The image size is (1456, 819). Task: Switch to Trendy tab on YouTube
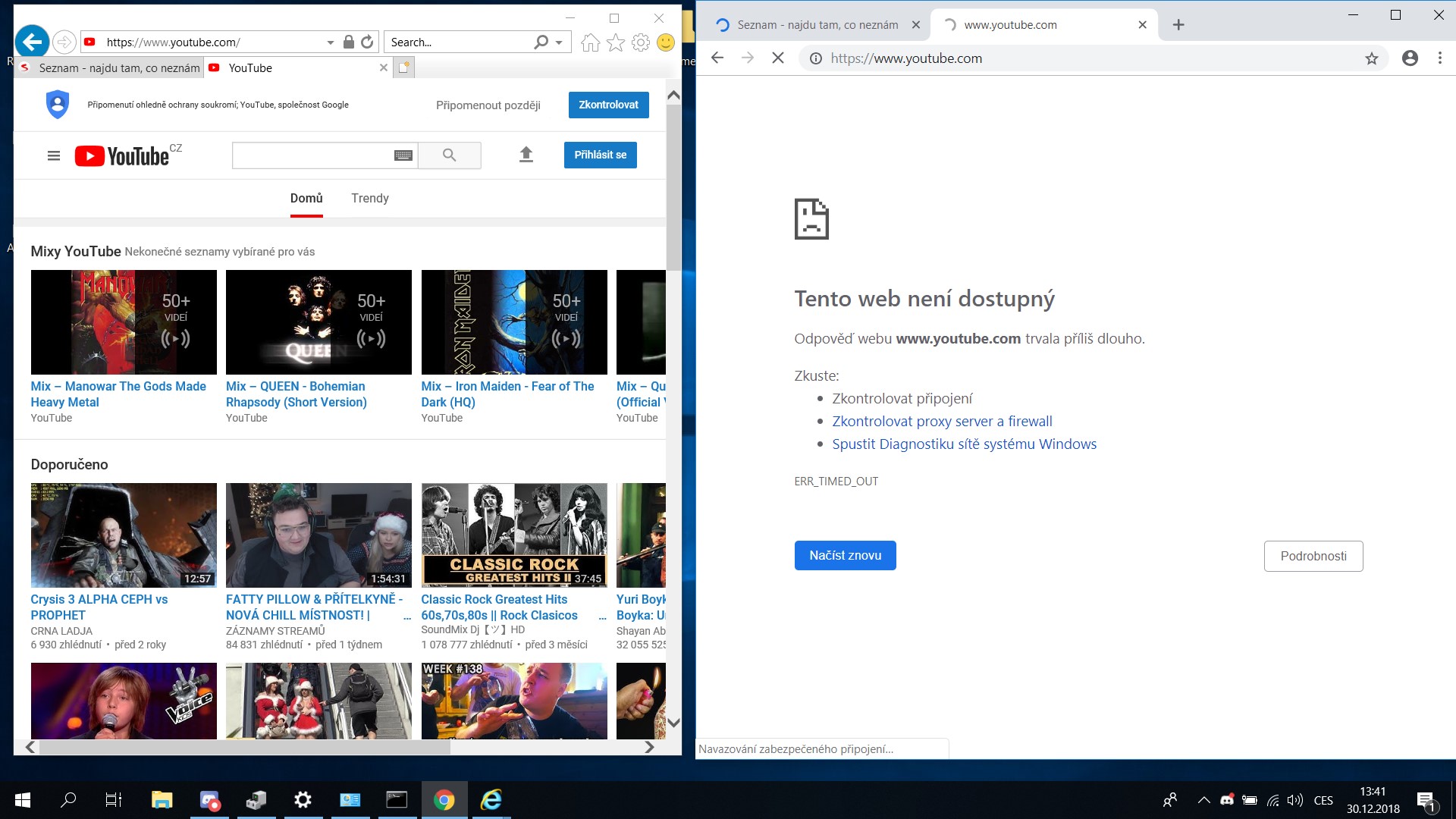point(369,198)
